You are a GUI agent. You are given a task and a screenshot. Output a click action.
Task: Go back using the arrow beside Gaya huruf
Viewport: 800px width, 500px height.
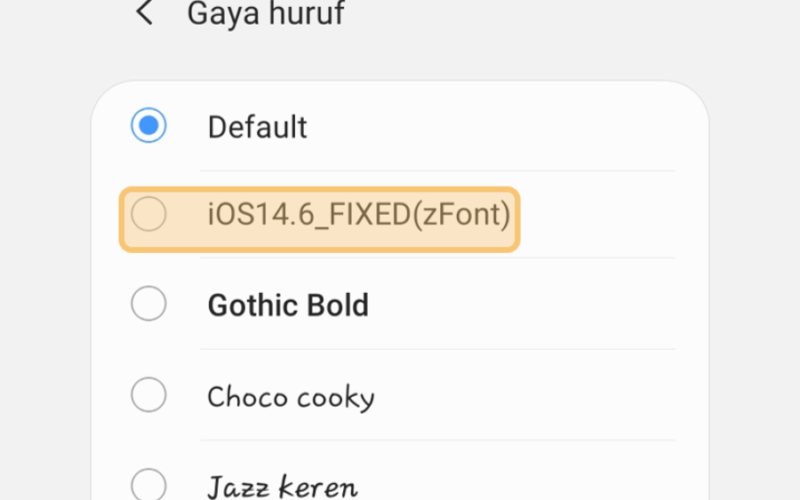(144, 13)
